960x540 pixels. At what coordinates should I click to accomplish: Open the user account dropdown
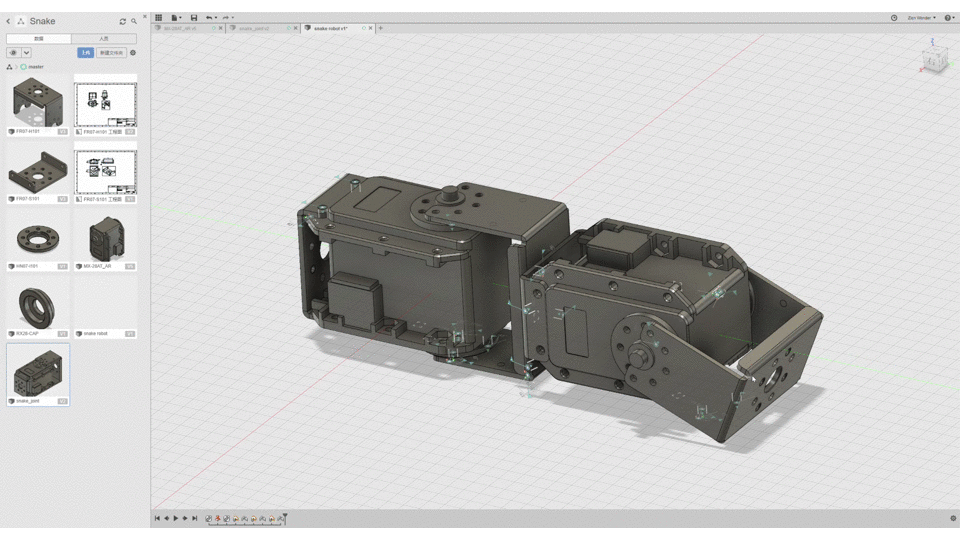tap(921, 18)
